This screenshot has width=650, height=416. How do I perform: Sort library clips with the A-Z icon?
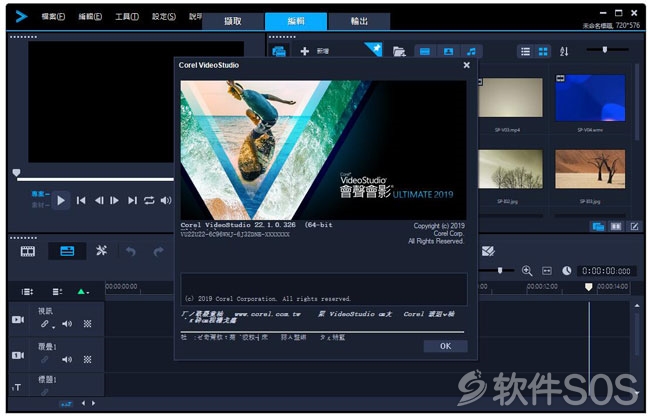coord(564,51)
